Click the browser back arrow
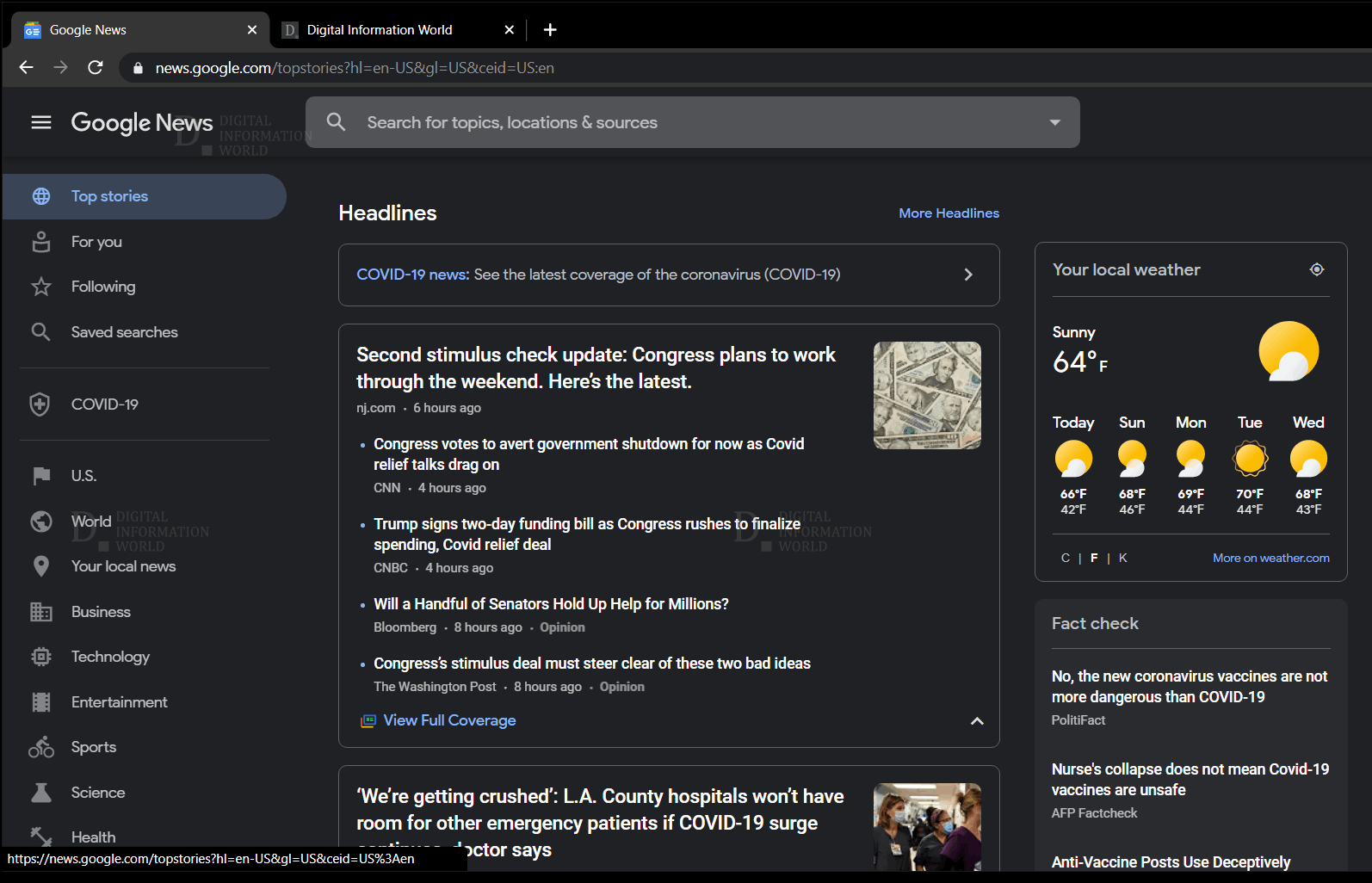Image resolution: width=1372 pixels, height=883 pixels. (x=26, y=67)
